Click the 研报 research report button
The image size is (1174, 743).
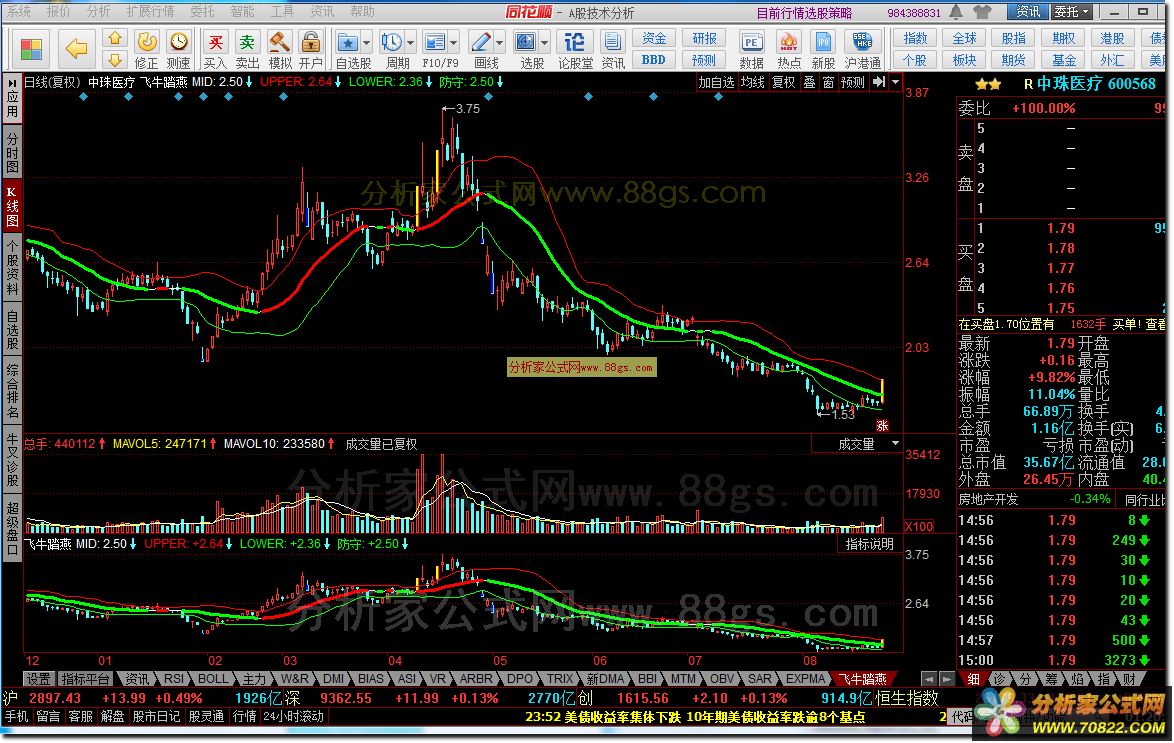pyautogui.click(x=704, y=38)
